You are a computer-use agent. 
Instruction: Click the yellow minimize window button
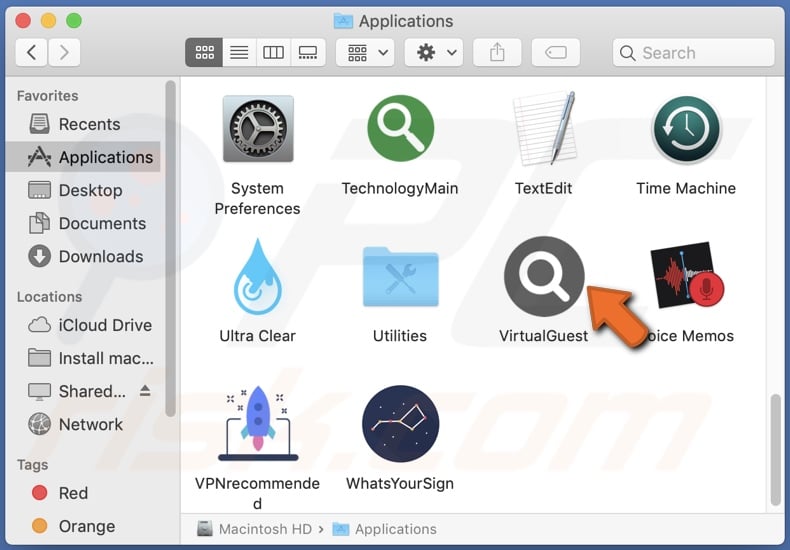pos(48,21)
